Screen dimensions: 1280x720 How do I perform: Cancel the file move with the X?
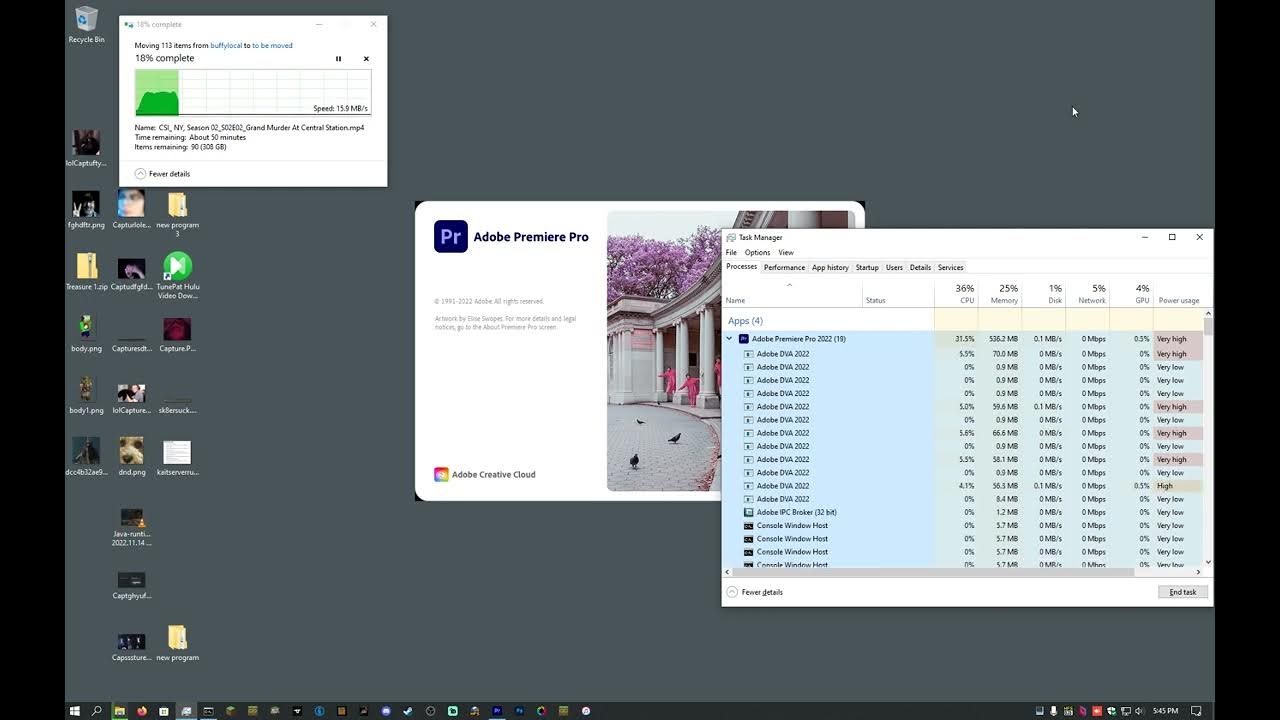click(x=366, y=59)
